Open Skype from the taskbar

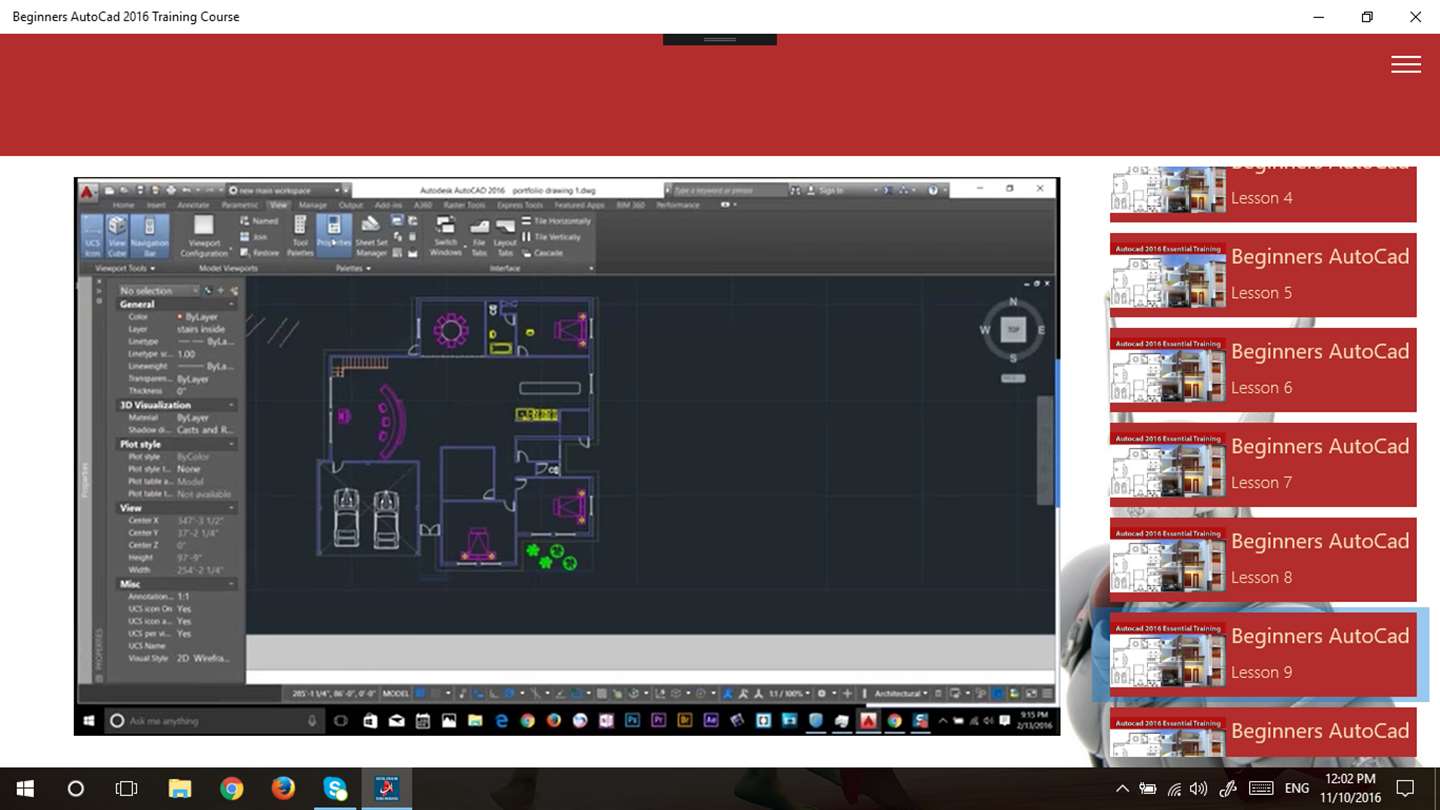[x=335, y=789]
